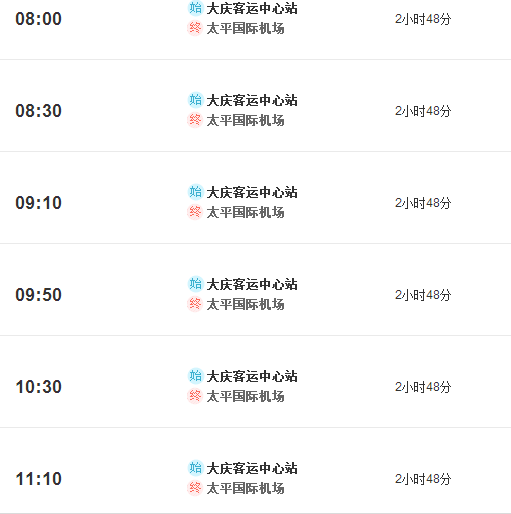Click 大庆客运中心站 in the 10:30 row

tap(252, 376)
